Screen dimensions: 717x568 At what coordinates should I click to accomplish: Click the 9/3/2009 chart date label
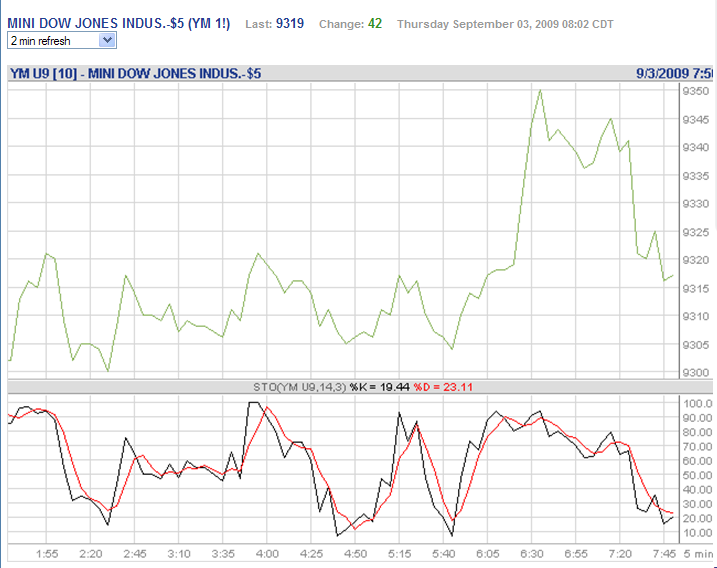pyautogui.click(x=674, y=74)
